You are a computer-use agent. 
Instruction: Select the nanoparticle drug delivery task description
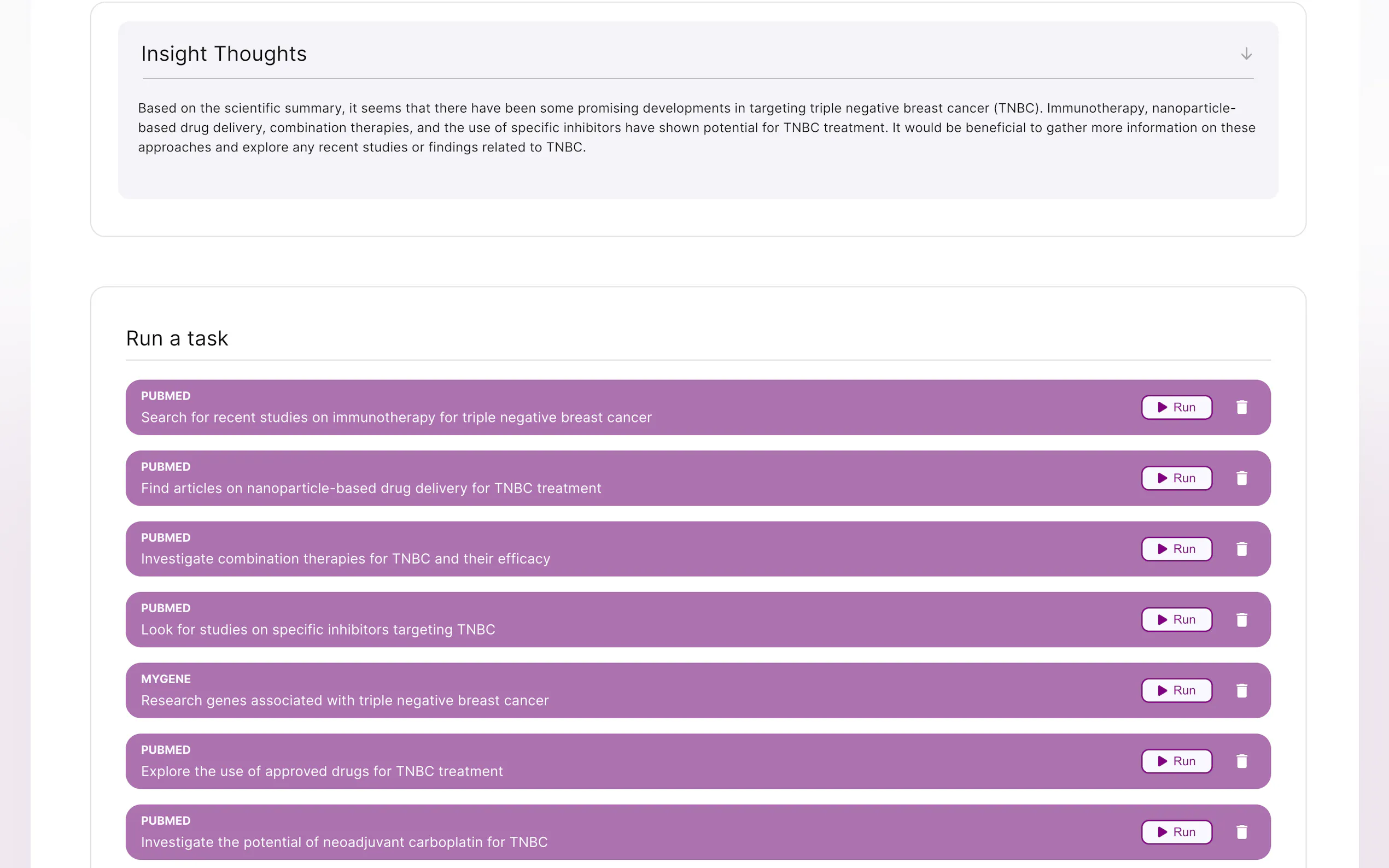(371, 488)
